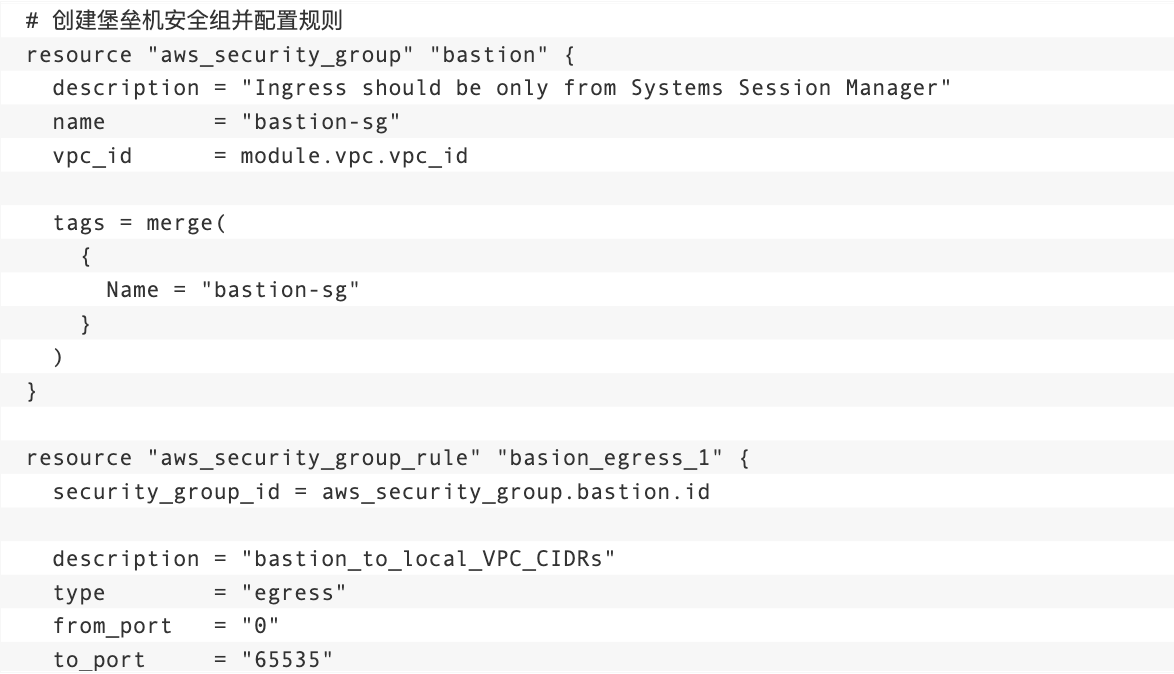Click the name attribute keyword

click(x=79, y=122)
